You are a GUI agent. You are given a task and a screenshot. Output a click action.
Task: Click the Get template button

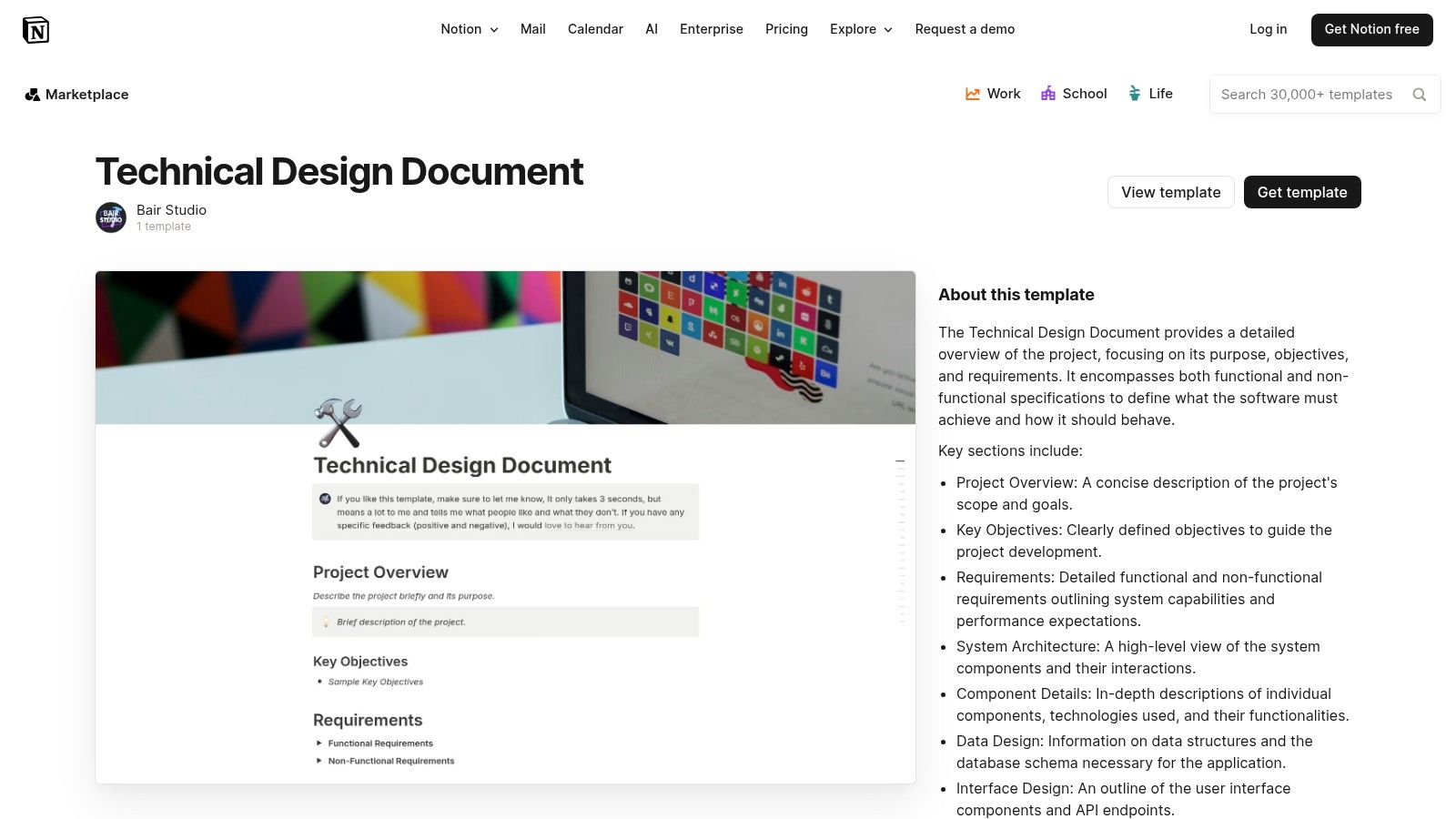point(1302,192)
